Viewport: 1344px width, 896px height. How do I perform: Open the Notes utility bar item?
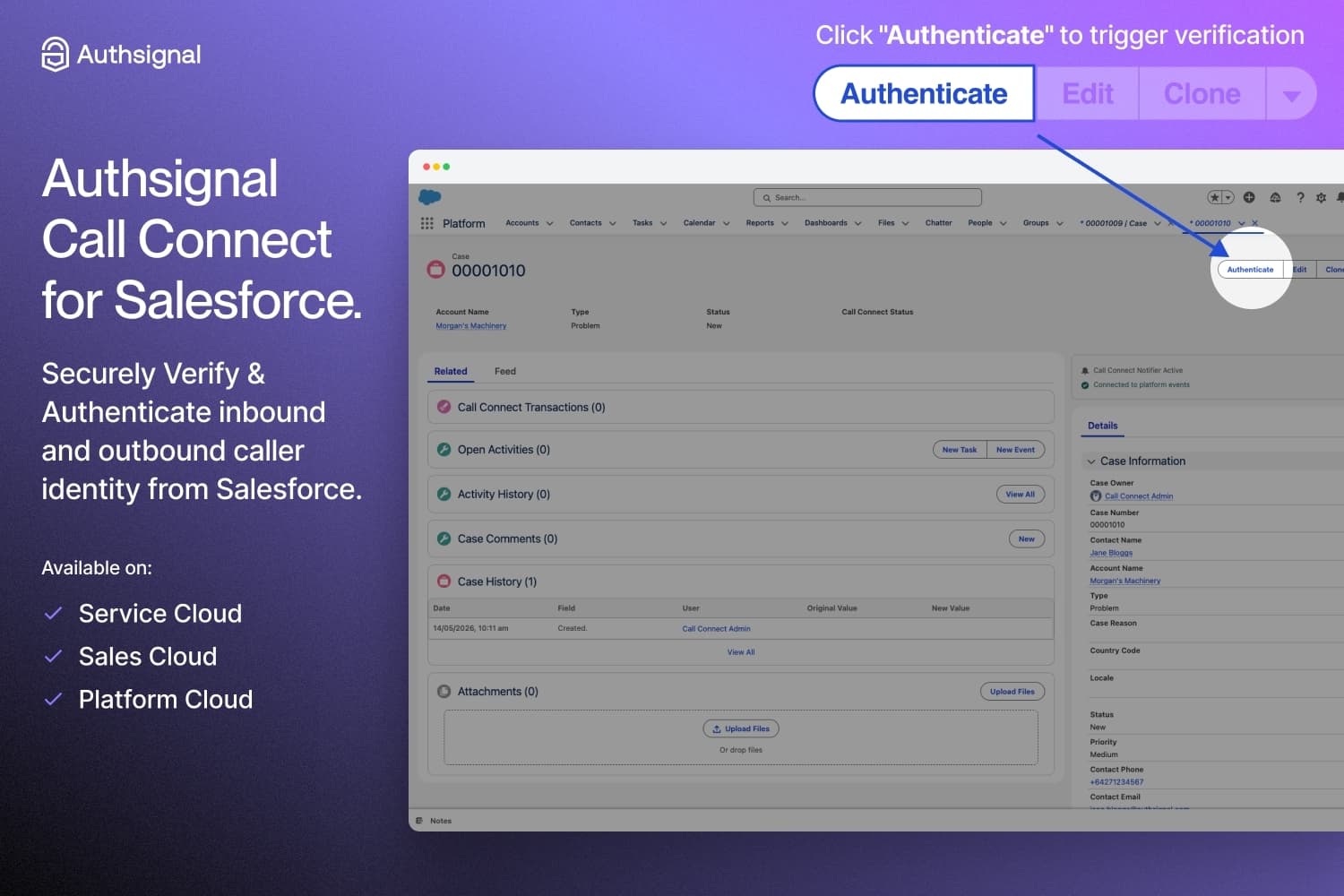[435, 821]
